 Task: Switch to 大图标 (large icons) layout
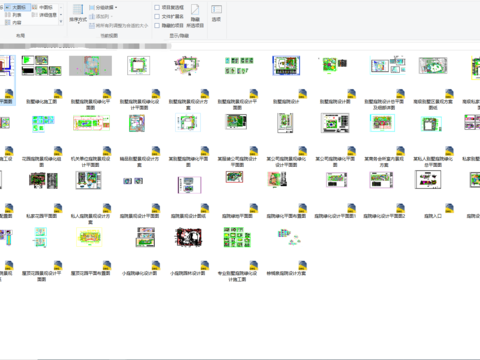tap(17, 7)
